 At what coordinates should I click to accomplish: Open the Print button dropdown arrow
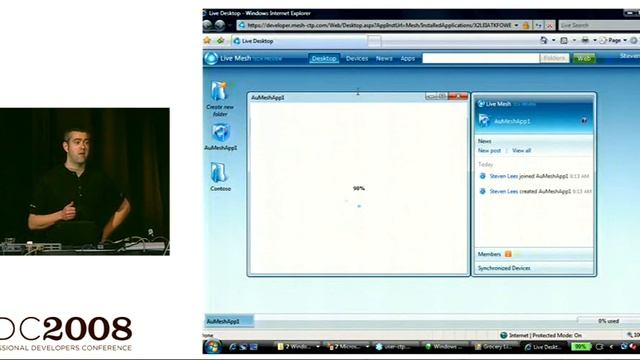point(595,40)
